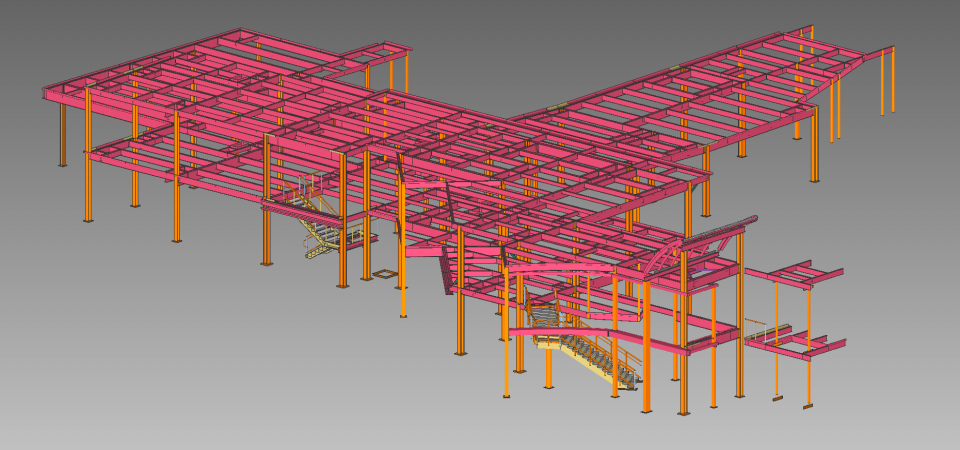Click the handrail on the right detached walkway

point(766,327)
